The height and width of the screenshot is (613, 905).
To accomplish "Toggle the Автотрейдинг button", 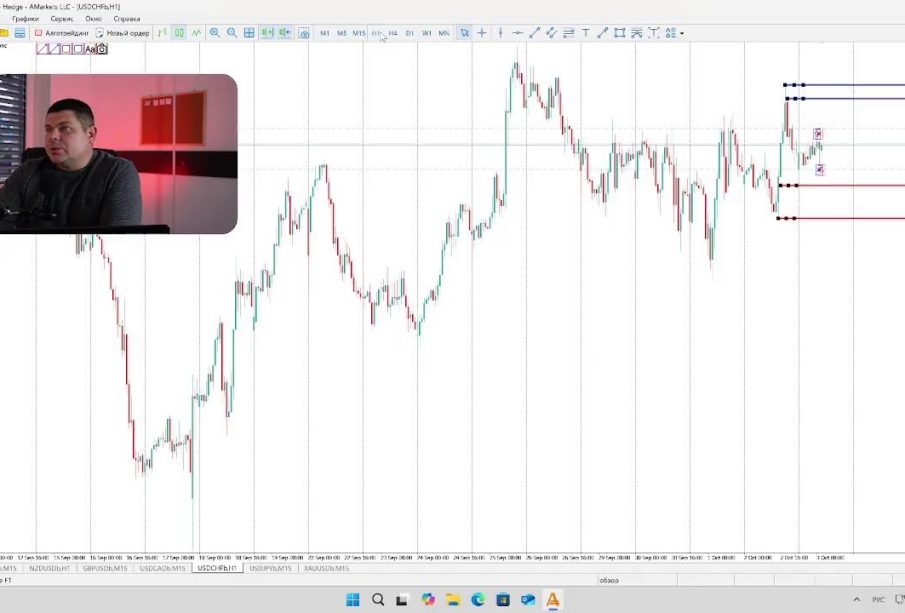I will 61,33.
